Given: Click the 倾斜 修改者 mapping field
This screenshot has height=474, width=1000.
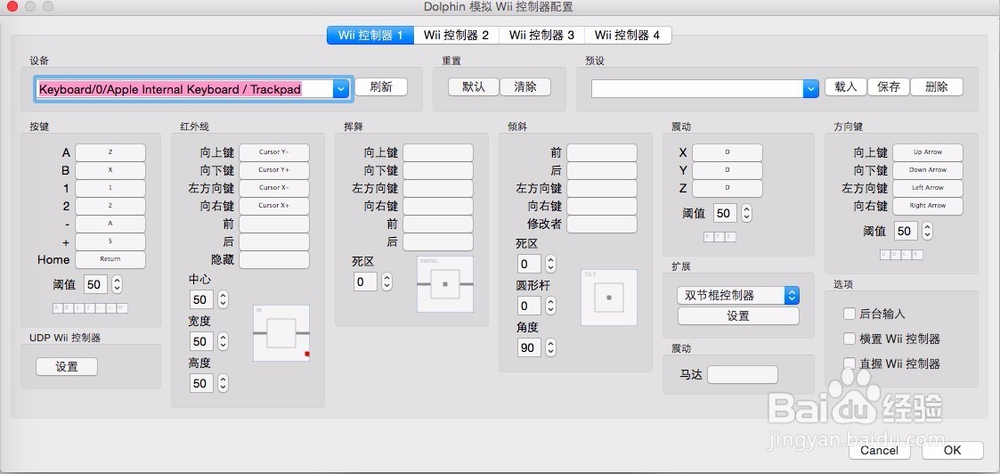Looking at the screenshot, I should pyautogui.click(x=602, y=224).
